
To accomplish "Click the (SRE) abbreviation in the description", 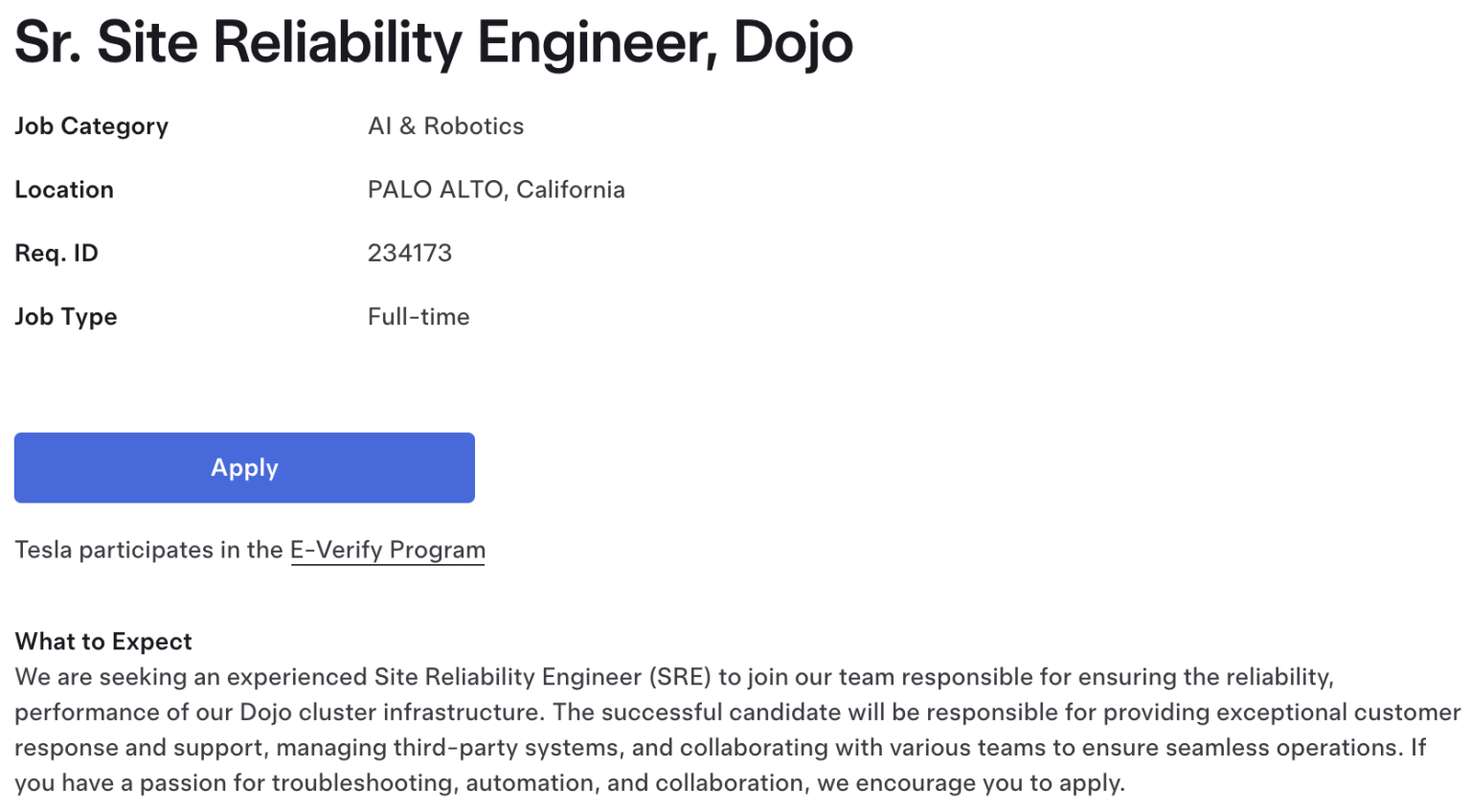I will (680, 677).
